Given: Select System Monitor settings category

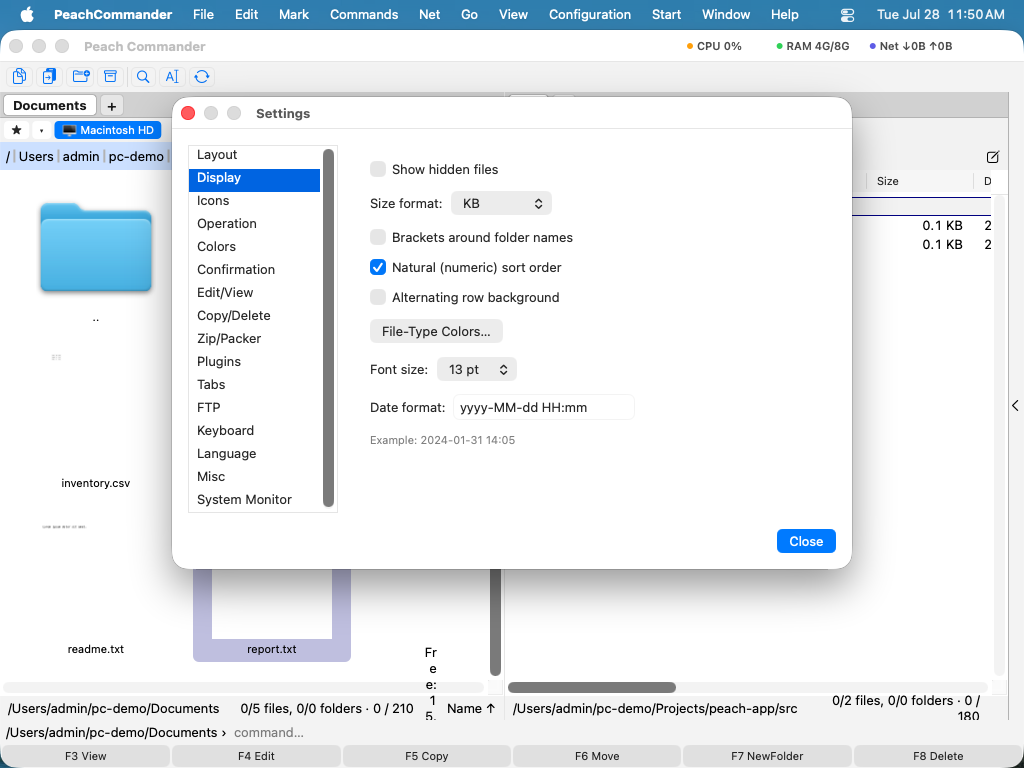Looking at the screenshot, I should [x=255, y=500].
